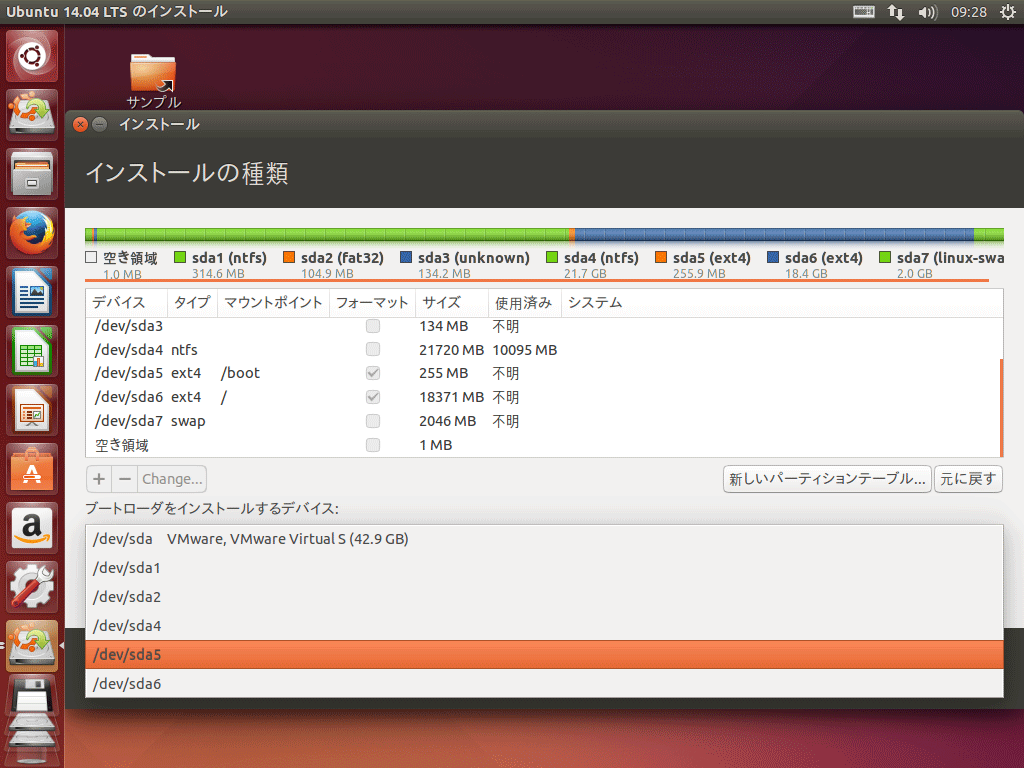Open the Amazon launcher icon
Image resolution: width=1024 pixels, height=768 pixels.
coord(32,528)
